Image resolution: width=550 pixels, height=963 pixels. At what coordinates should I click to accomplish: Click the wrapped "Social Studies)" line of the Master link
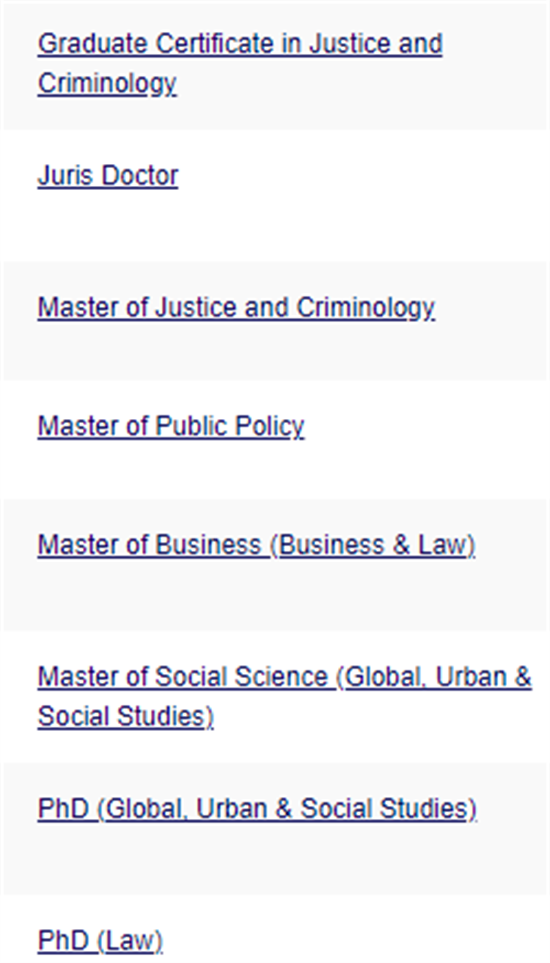click(126, 717)
